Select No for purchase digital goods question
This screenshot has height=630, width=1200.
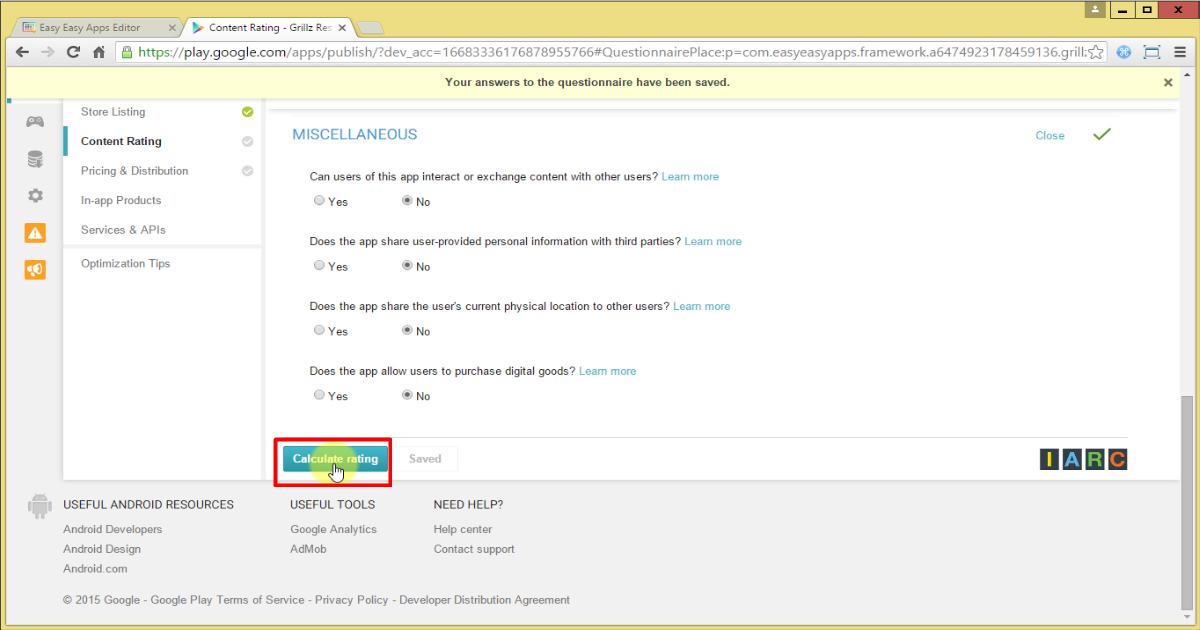point(407,395)
